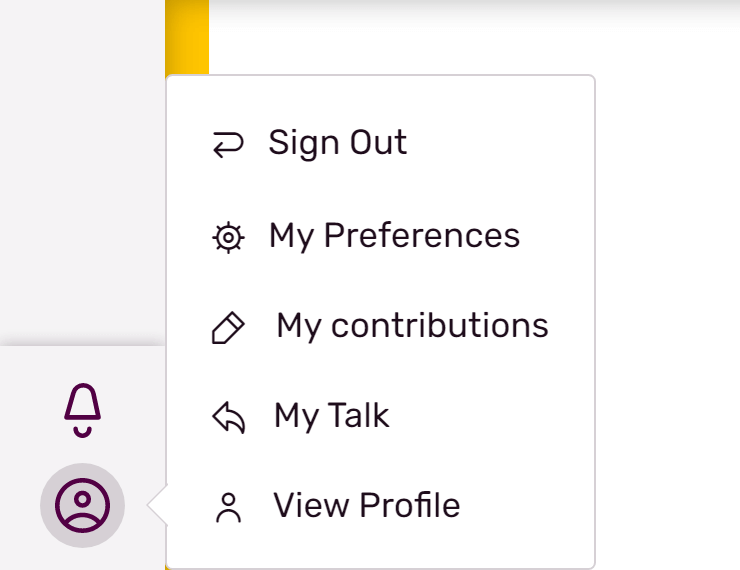Click the user account avatar icon
The image size is (740, 570).
coord(82,504)
